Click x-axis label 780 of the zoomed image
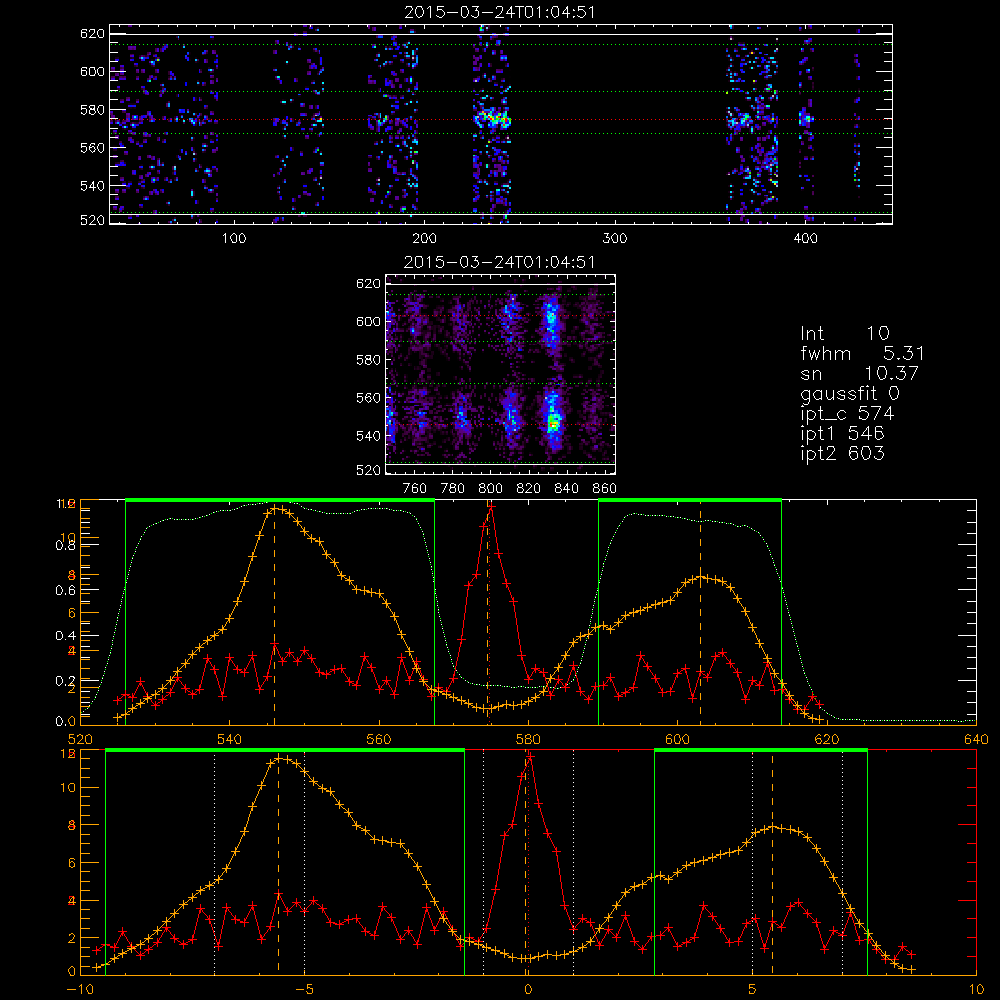The image size is (1000, 1000). [453, 489]
